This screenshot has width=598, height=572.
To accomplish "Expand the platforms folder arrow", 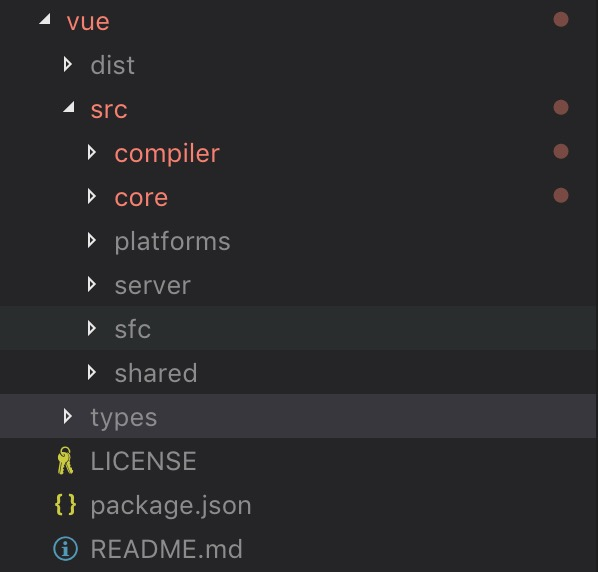I will [92, 240].
